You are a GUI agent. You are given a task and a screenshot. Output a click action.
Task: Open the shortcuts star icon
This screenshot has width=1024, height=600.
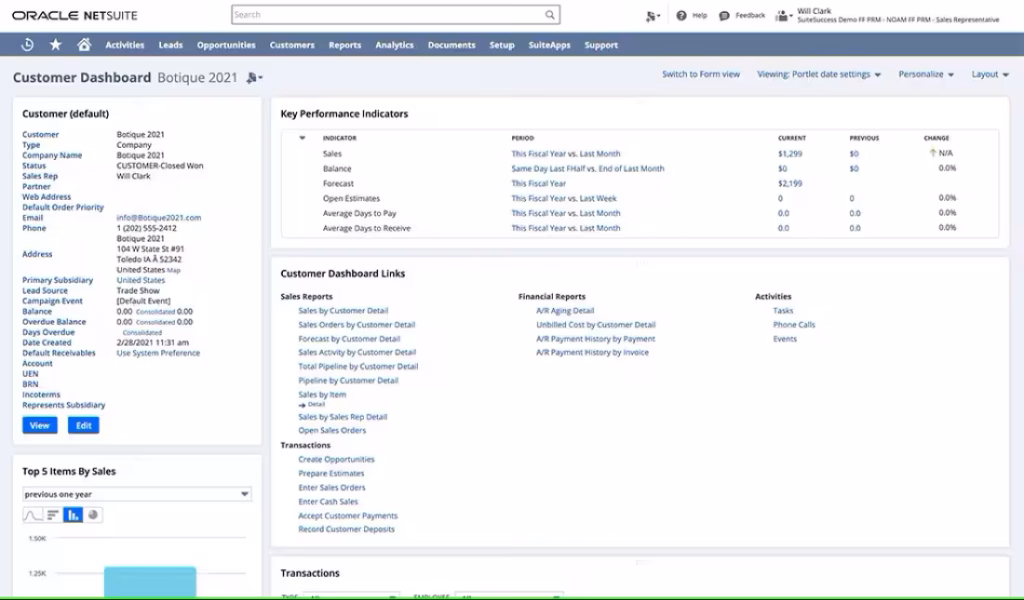pyautogui.click(x=56, y=45)
